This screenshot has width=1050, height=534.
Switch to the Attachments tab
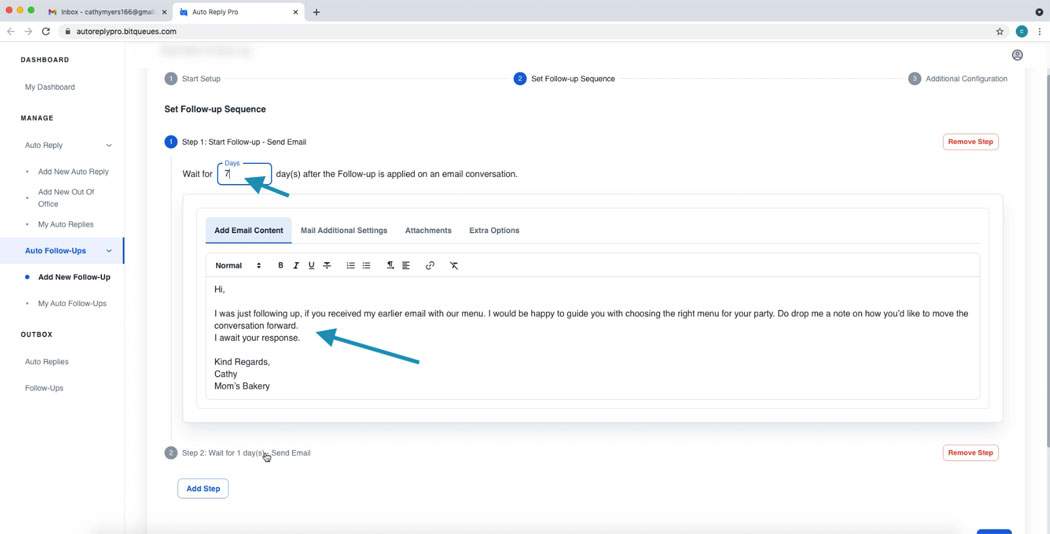click(428, 230)
